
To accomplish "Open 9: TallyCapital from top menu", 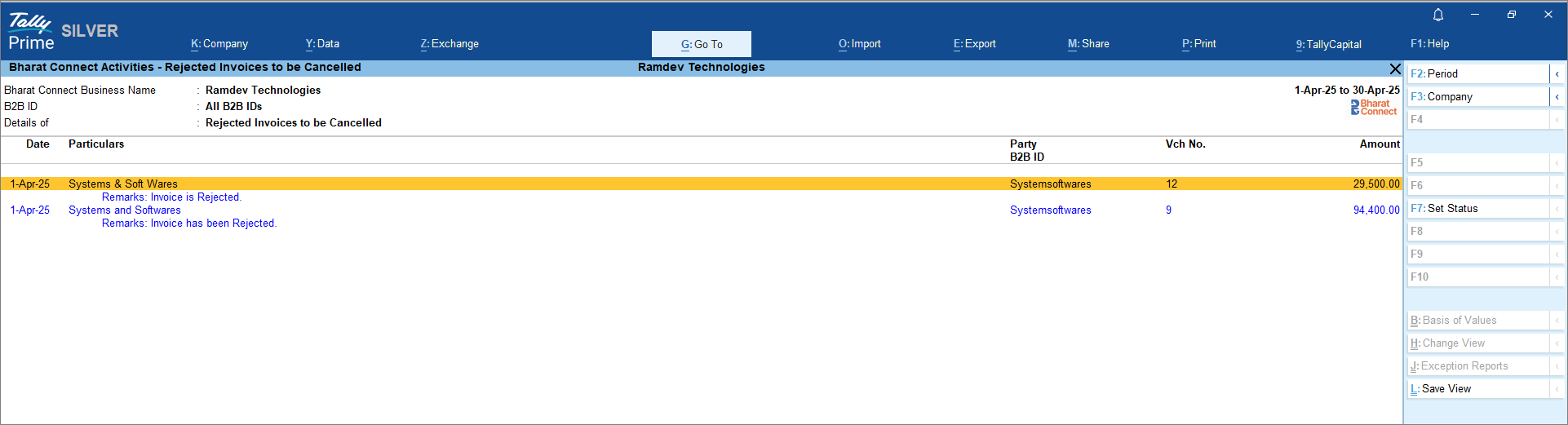I will pos(1329,44).
